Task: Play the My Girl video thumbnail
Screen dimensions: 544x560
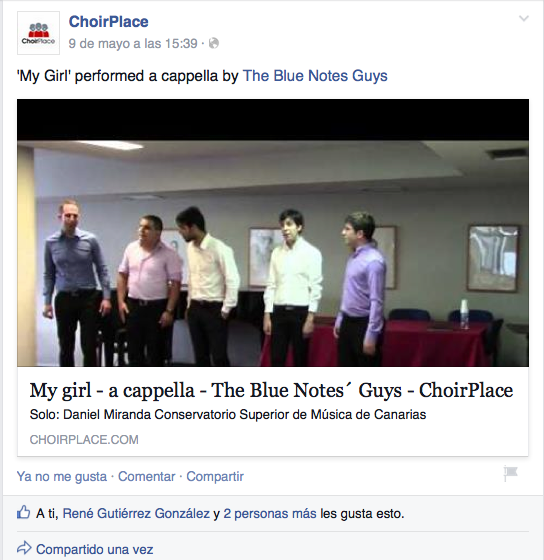Action: [x=273, y=233]
